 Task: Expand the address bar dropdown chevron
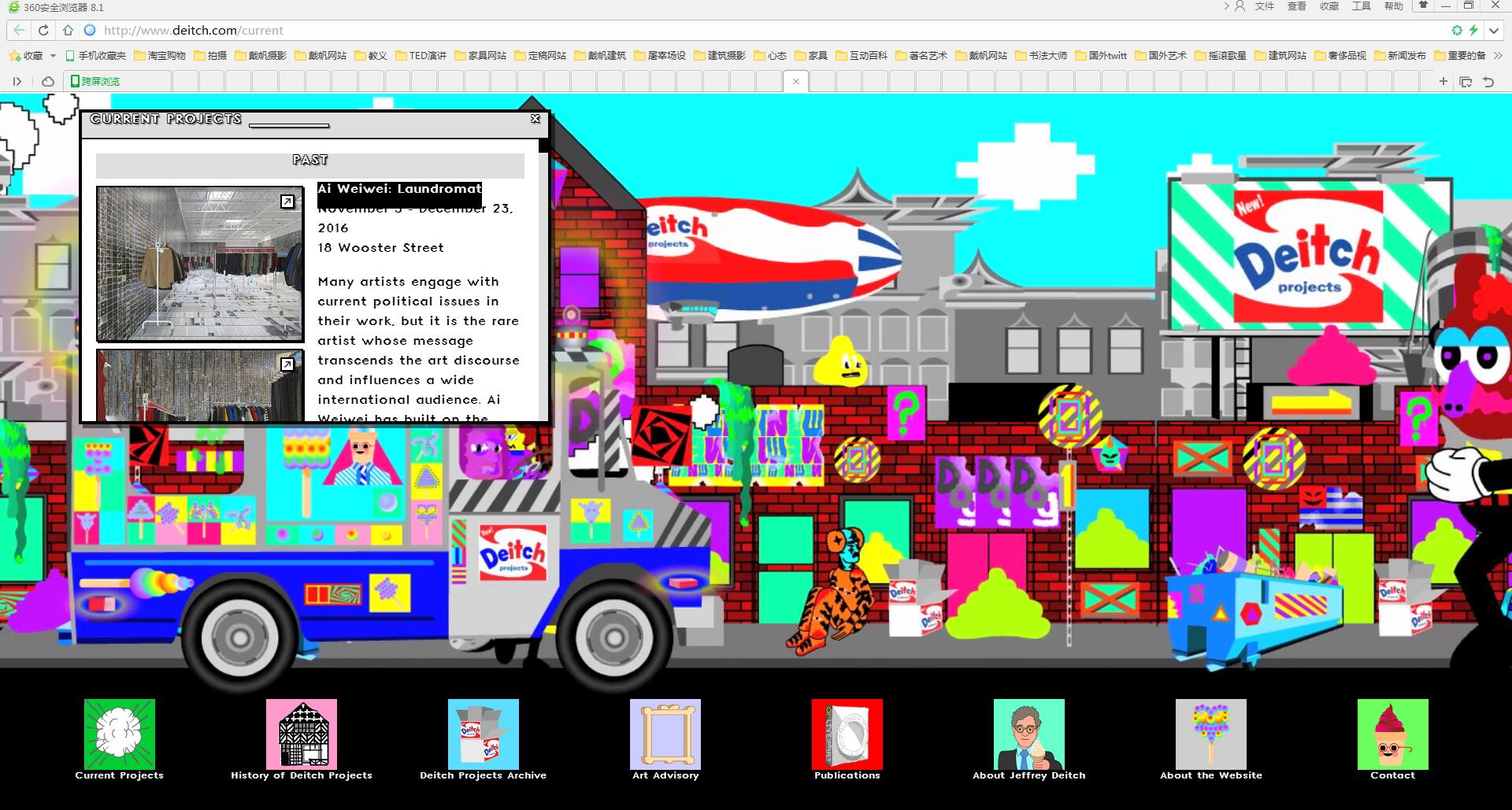point(1494,31)
